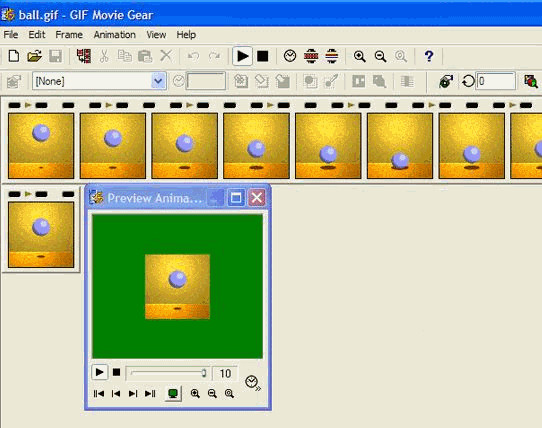Open Help with the question mark icon
Image resolution: width=542 pixels, height=428 pixels.
click(429, 56)
